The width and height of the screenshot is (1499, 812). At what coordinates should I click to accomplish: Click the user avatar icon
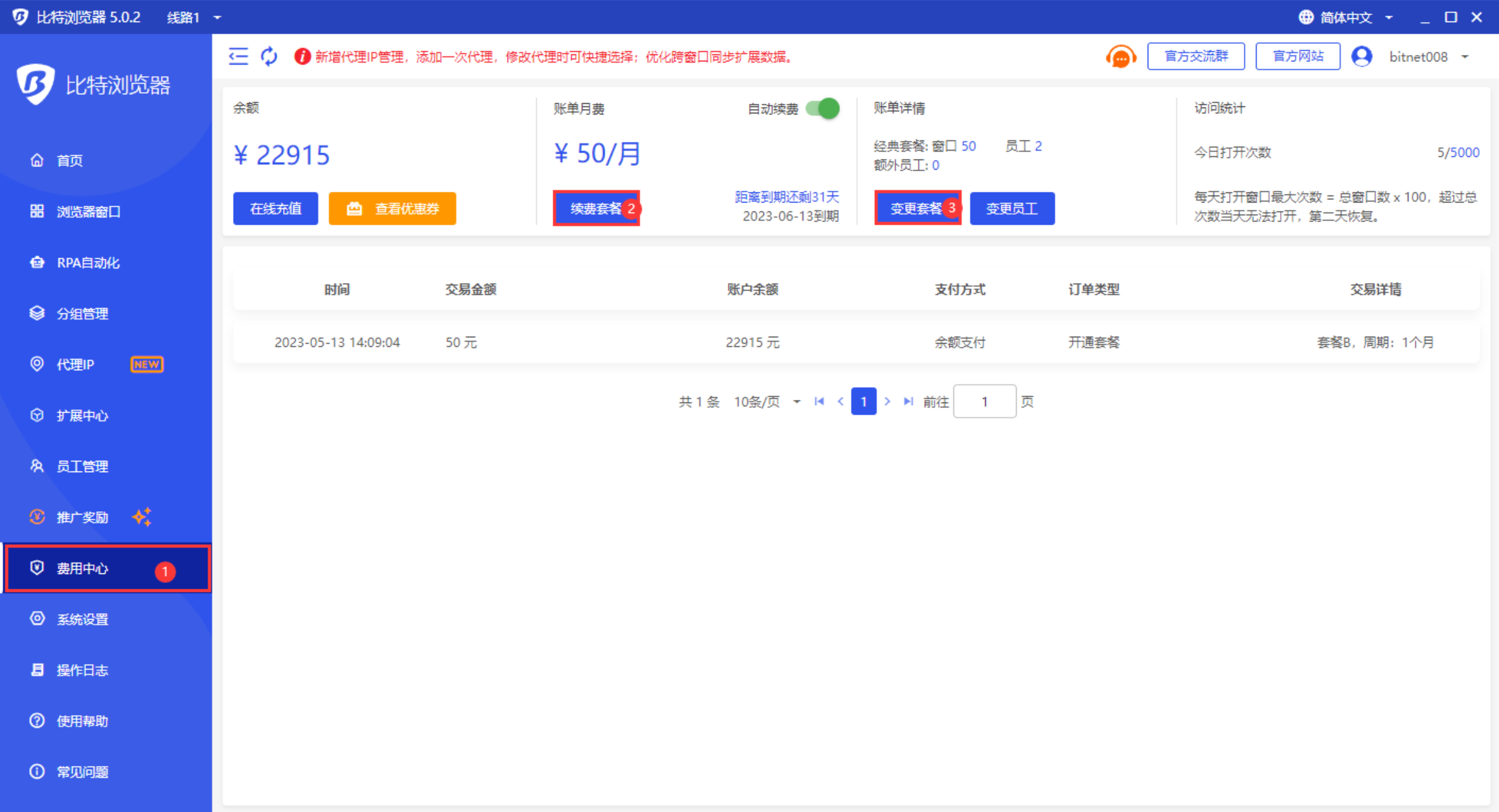point(1362,56)
